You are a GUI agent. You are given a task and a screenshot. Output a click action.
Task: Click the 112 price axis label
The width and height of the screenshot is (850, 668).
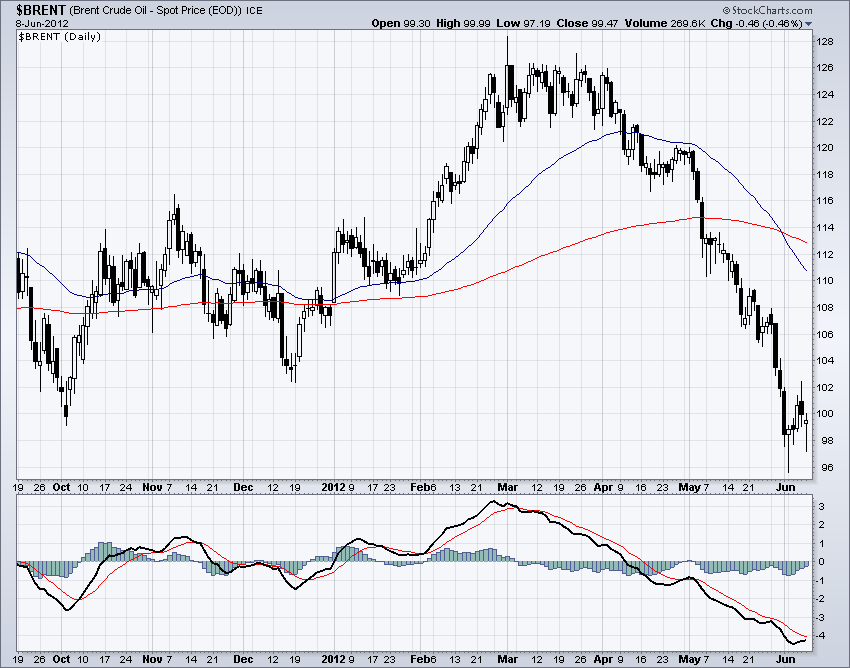825,254
